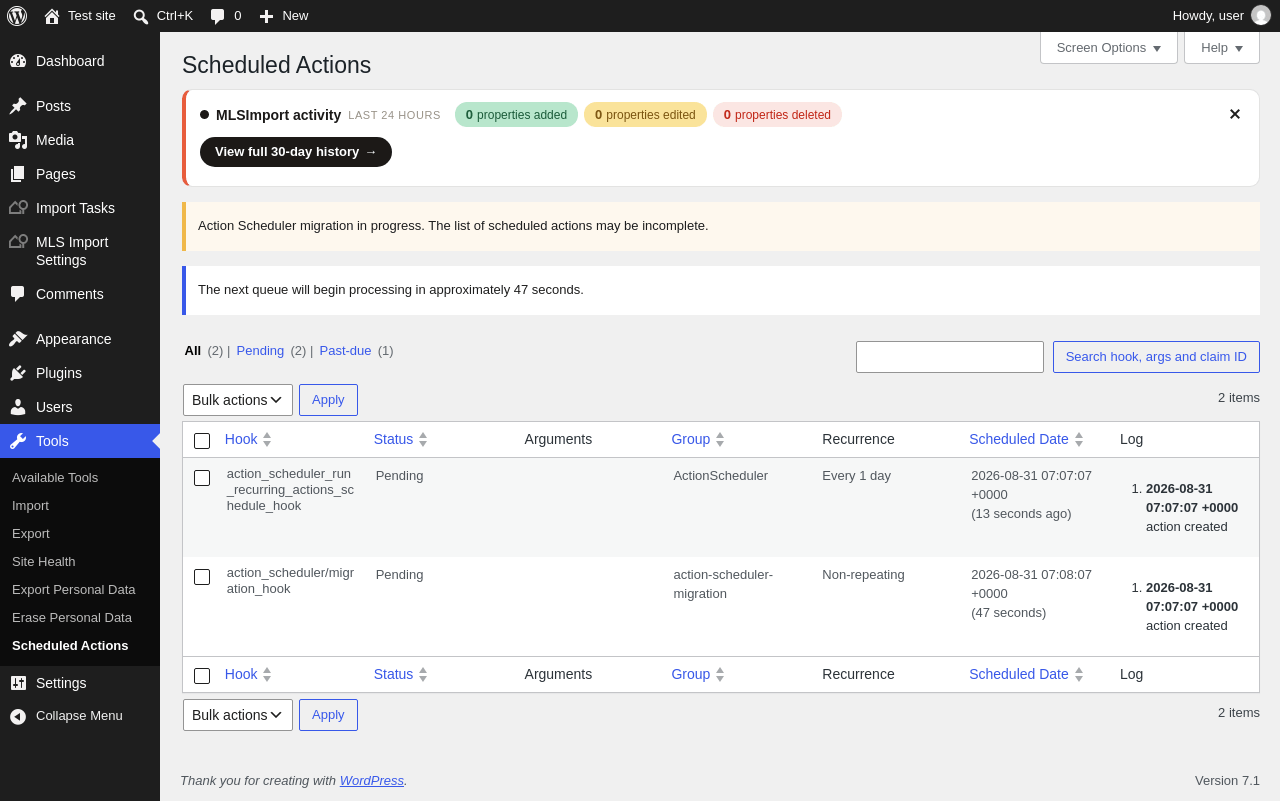Open the comments bubble in admin bar
The image size is (1280, 801).
[x=217, y=16]
